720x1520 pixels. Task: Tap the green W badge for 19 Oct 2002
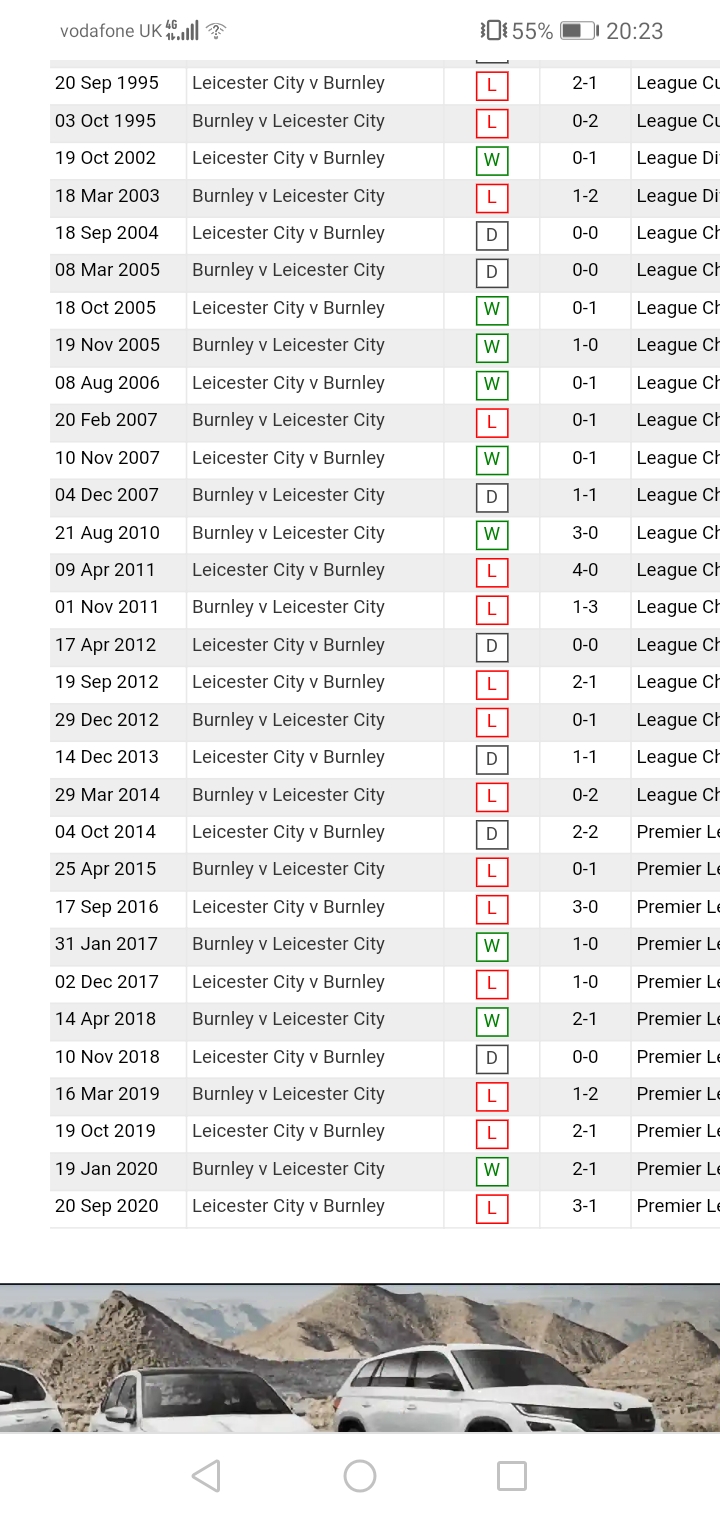click(491, 160)
